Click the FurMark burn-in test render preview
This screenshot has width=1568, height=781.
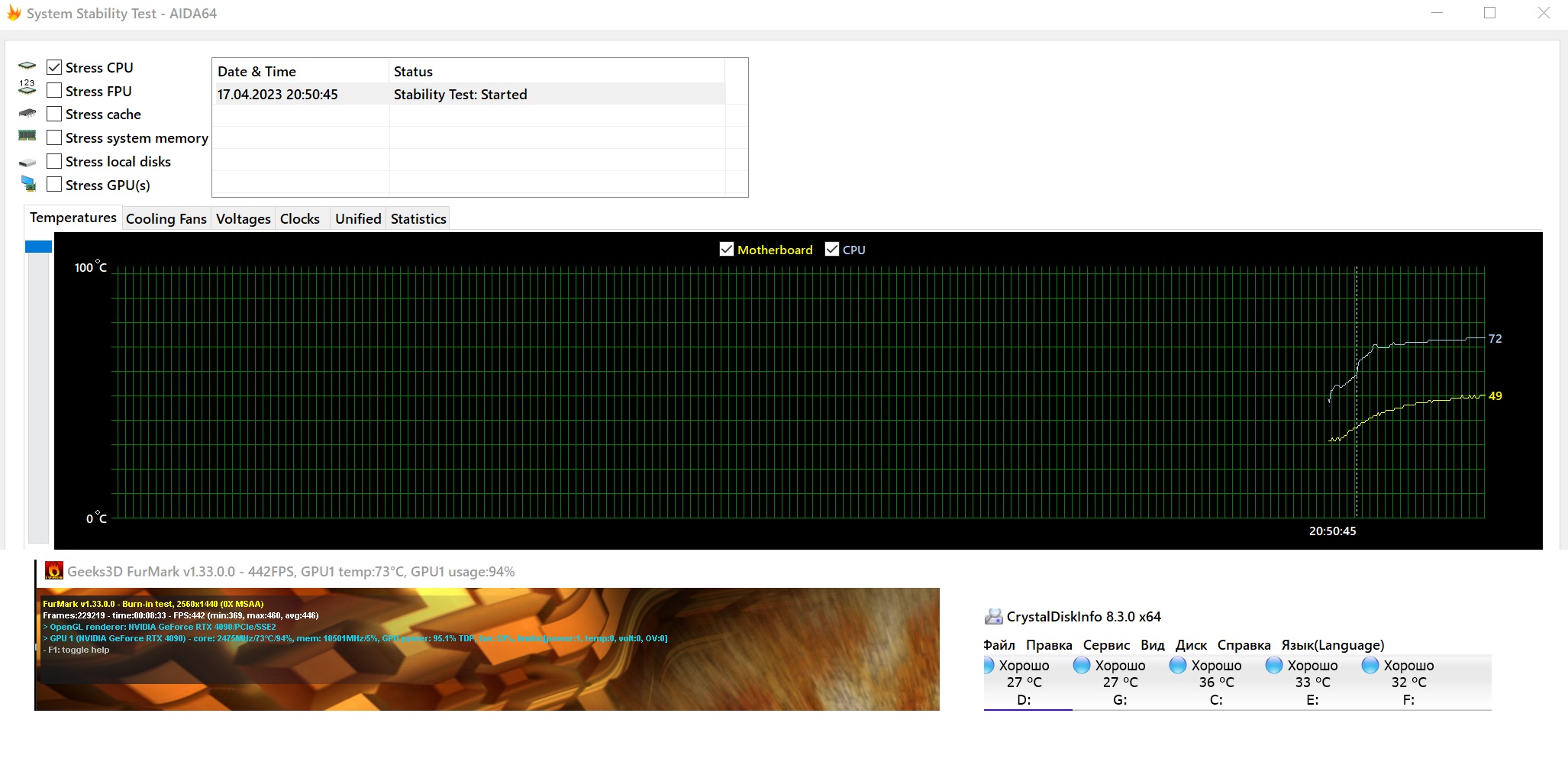[x=488, y=649]
